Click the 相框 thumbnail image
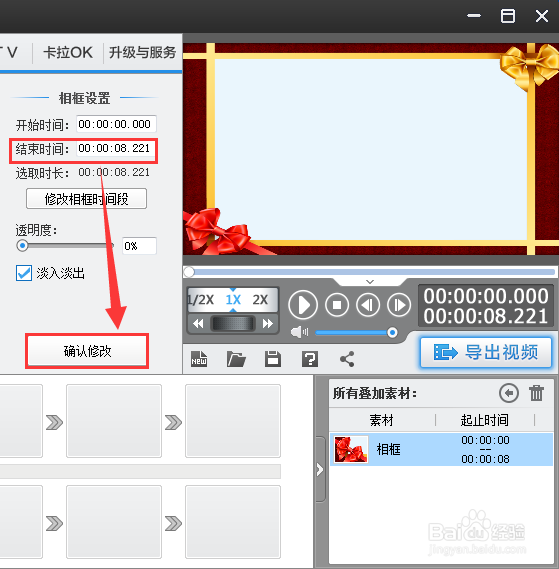559x569 pixels. click(351, 449)
